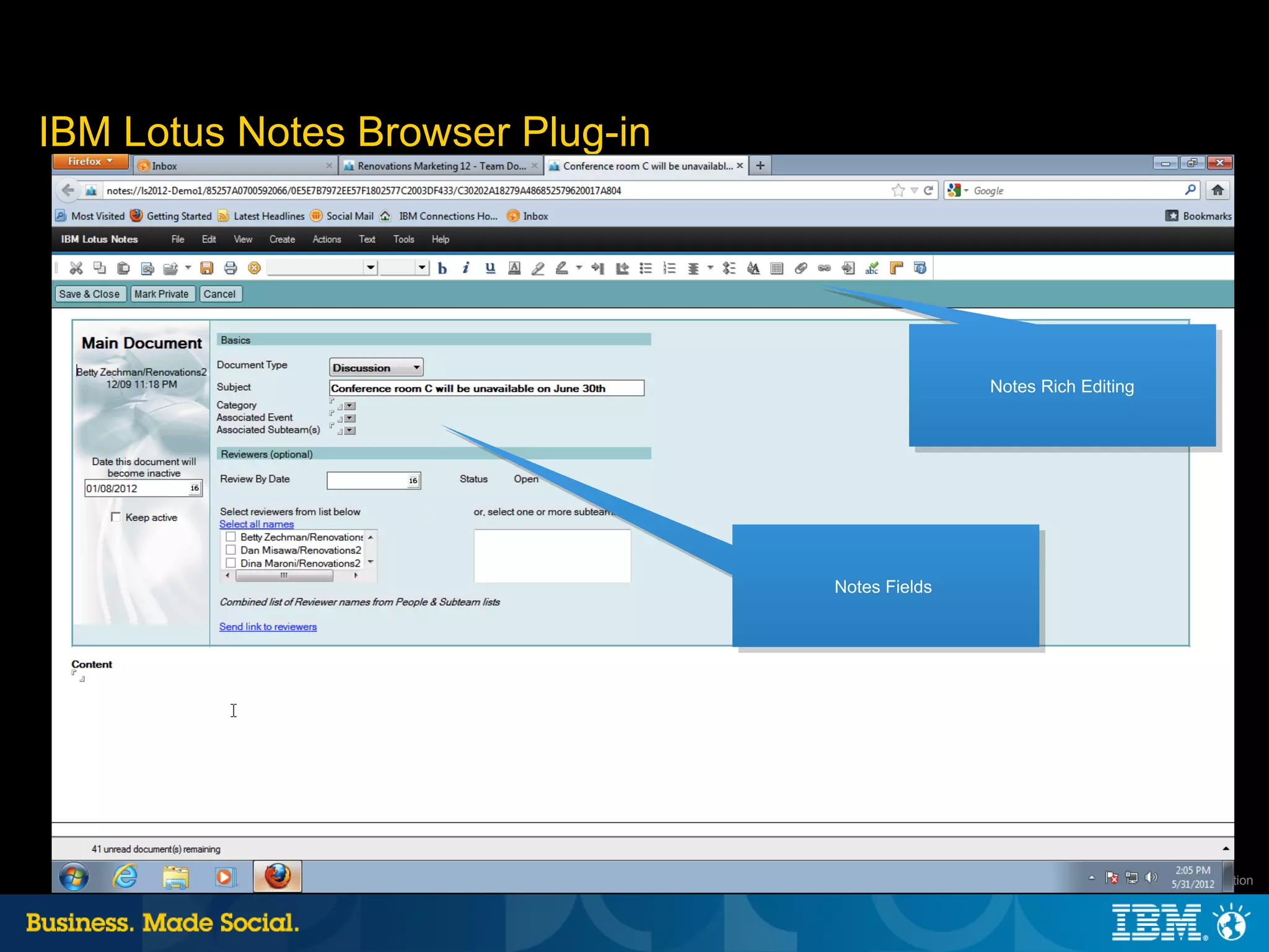Click the Google search box

1072,190
